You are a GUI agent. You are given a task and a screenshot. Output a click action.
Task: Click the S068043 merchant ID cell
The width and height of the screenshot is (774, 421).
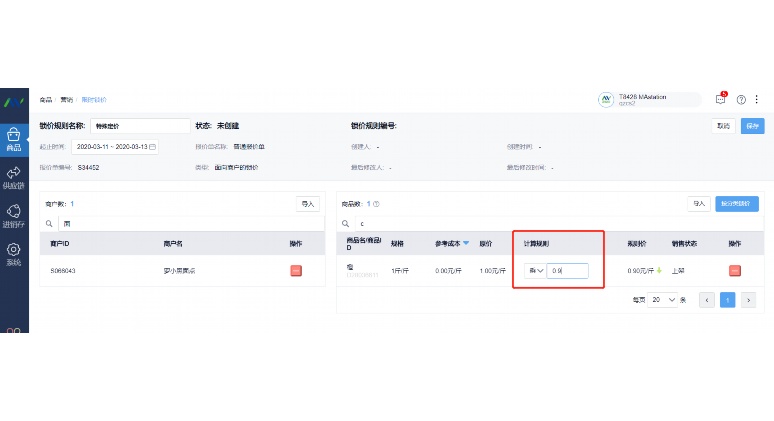[x=63, y=270]
